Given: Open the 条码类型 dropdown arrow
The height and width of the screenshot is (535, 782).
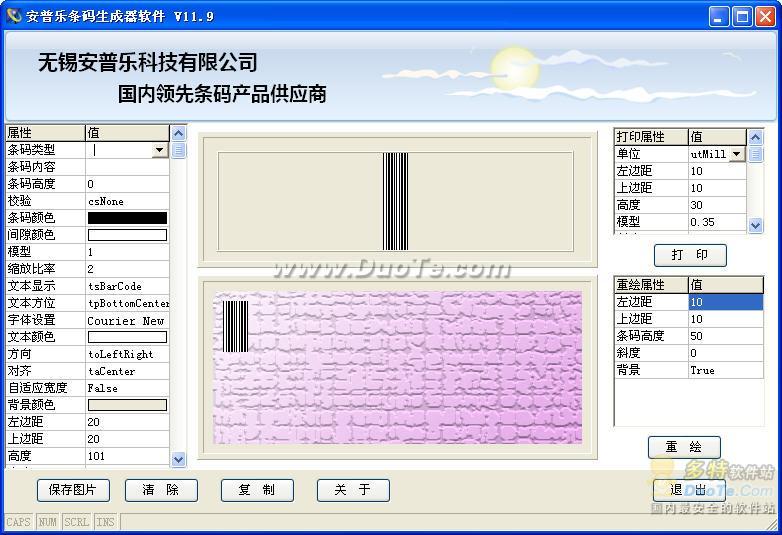Looking at the screenshot, I should coord(160,150).
